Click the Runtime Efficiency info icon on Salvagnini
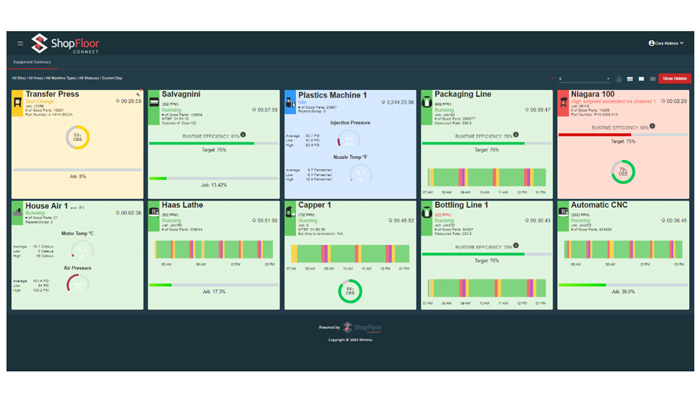This screenshot has height=400, width=700. coord(243,135)
